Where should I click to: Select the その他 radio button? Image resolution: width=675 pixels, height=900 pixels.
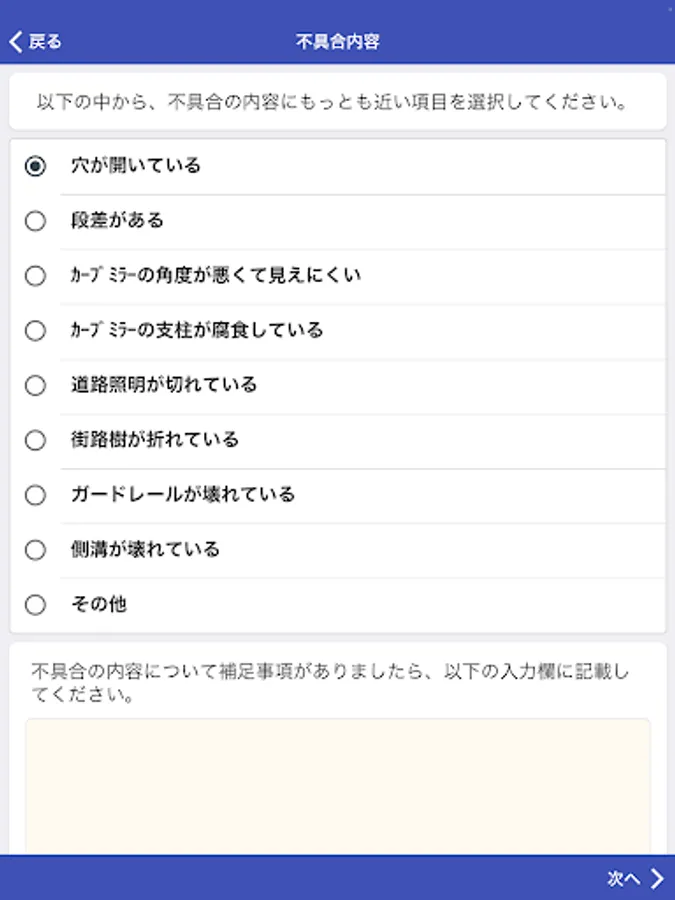pyautogui.click(x=36, y=605)
